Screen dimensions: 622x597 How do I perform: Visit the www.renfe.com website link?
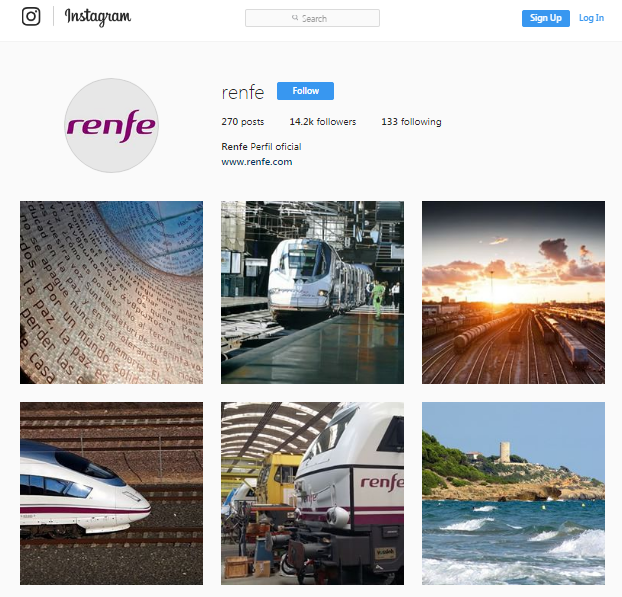257,162
